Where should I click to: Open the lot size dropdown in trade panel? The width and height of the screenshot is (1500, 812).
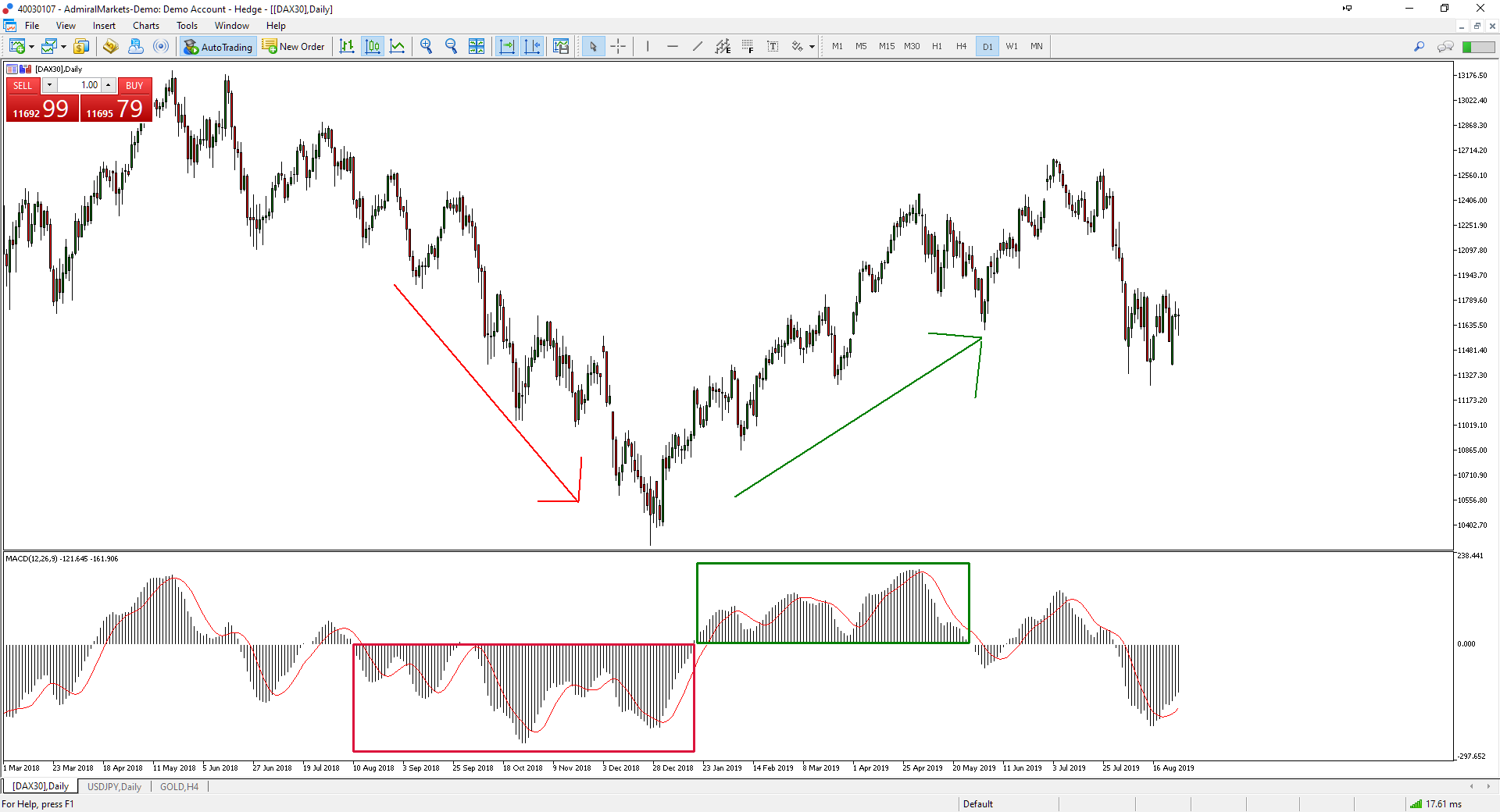[48, 84]
